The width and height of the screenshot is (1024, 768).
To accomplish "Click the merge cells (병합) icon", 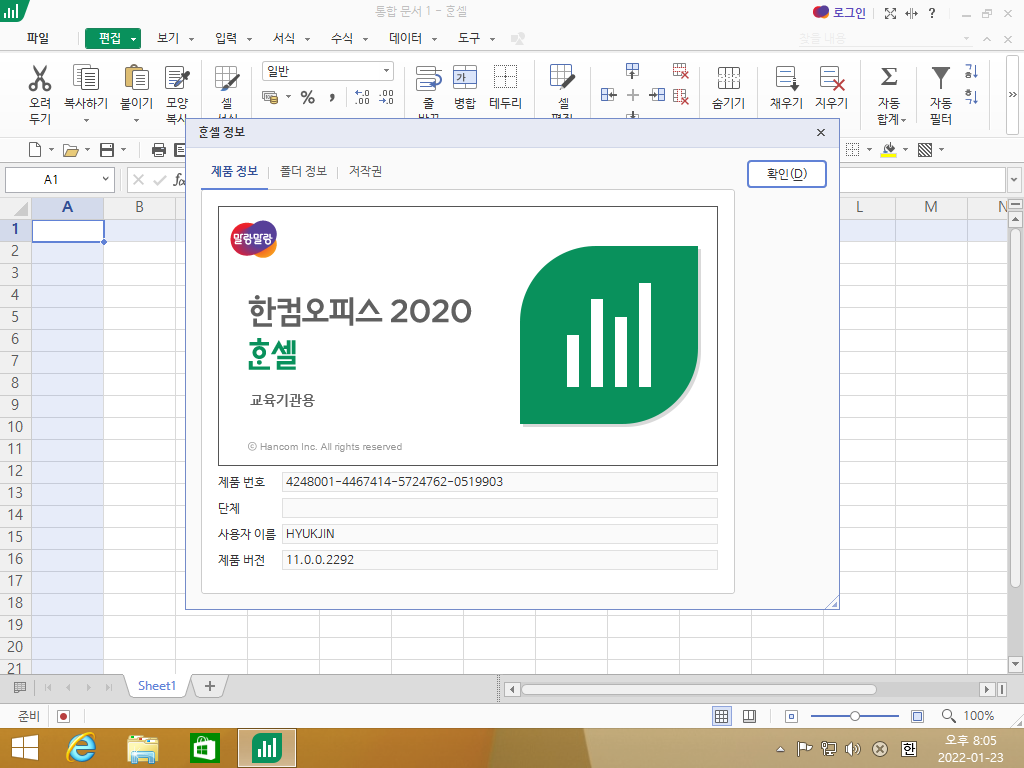I will click(465, 77).
